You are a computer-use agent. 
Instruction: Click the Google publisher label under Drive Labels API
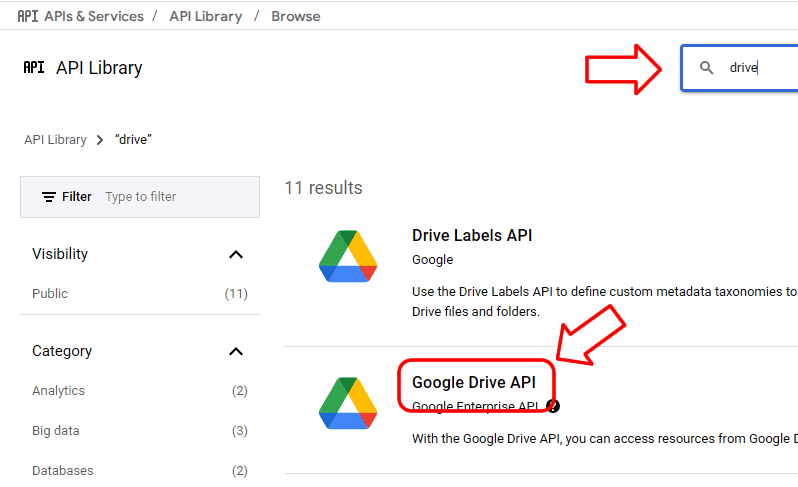pos(433,260)
